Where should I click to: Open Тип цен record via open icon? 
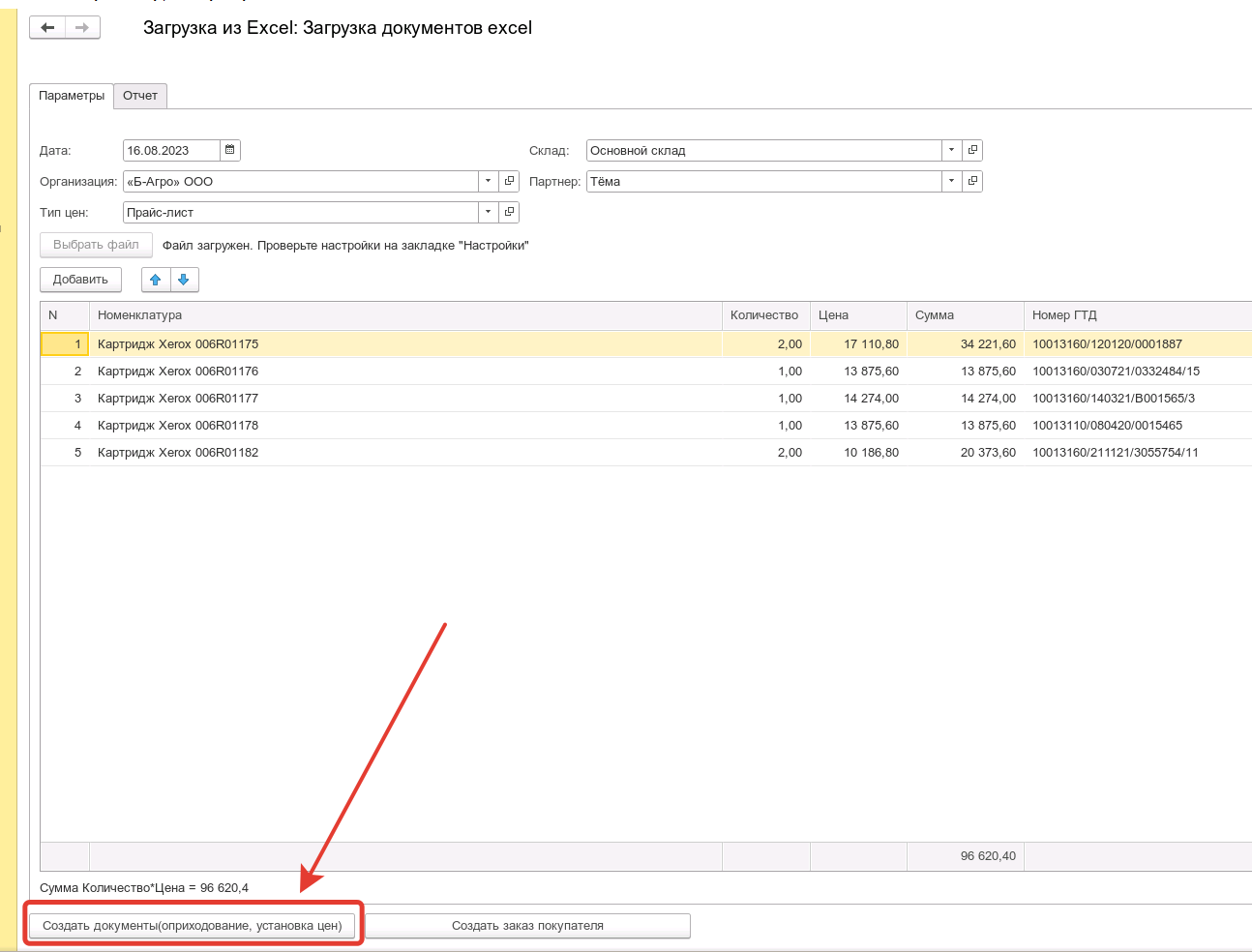510,212
